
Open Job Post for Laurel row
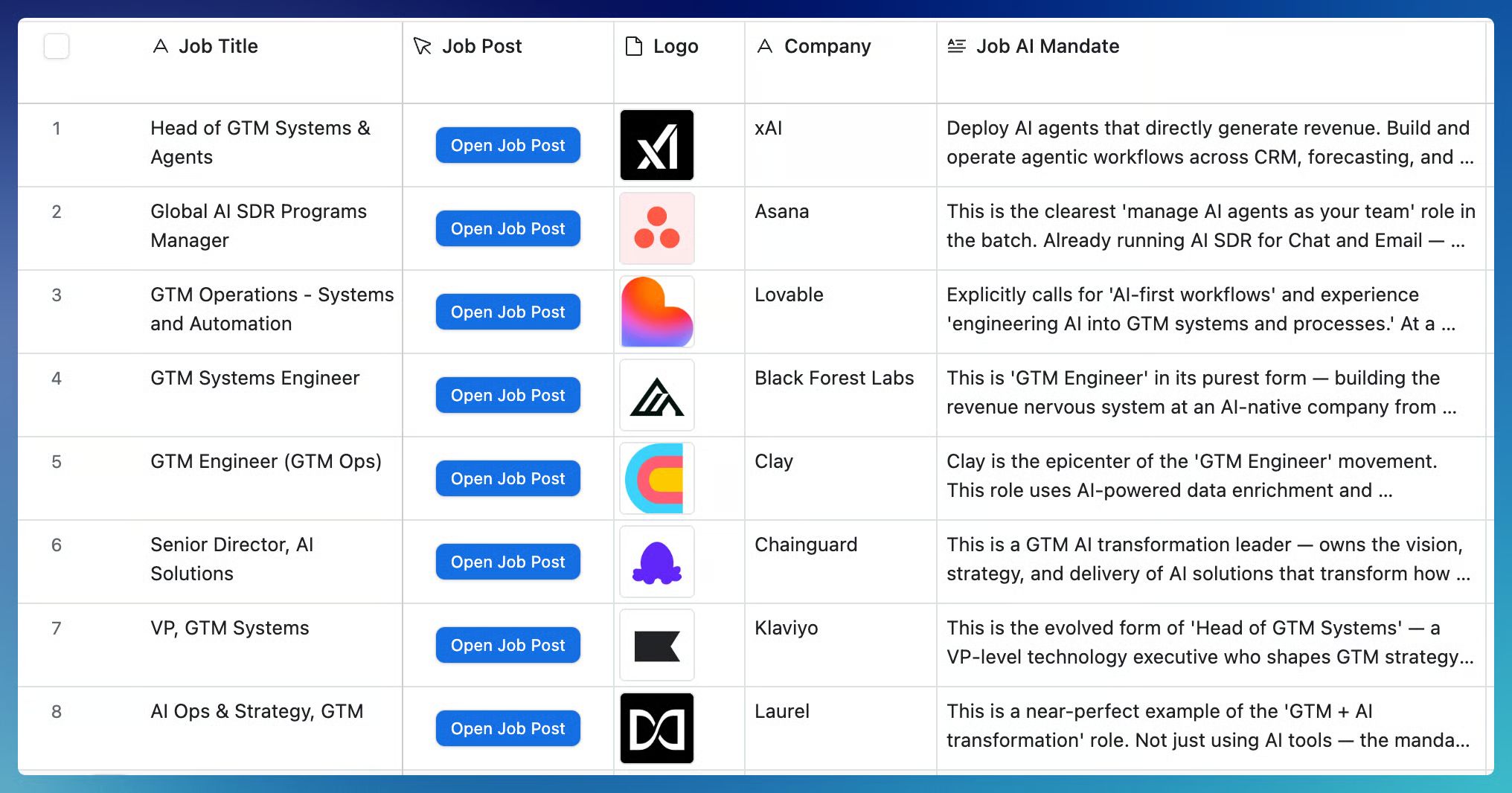pyautogui.click(x=507, y=728)
